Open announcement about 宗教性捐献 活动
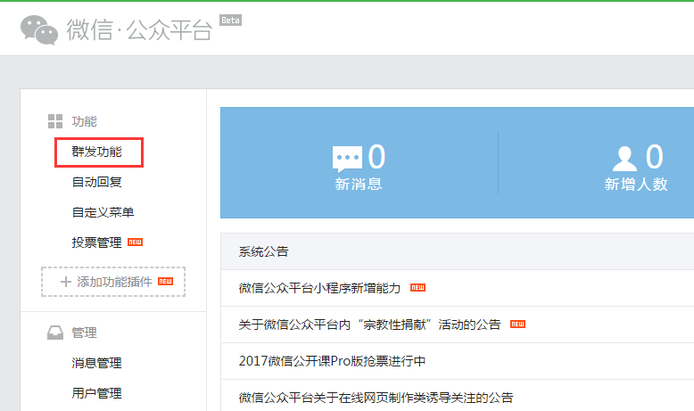Viewport: 694px width, 411px height. (x=370, y=325)
